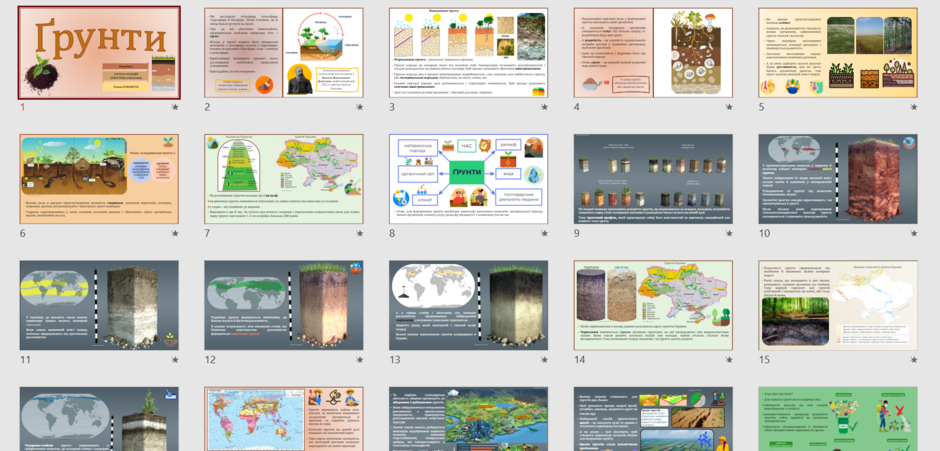Click the star icon under slide 1
Screen dimensions: 940x451
[175, 107]
